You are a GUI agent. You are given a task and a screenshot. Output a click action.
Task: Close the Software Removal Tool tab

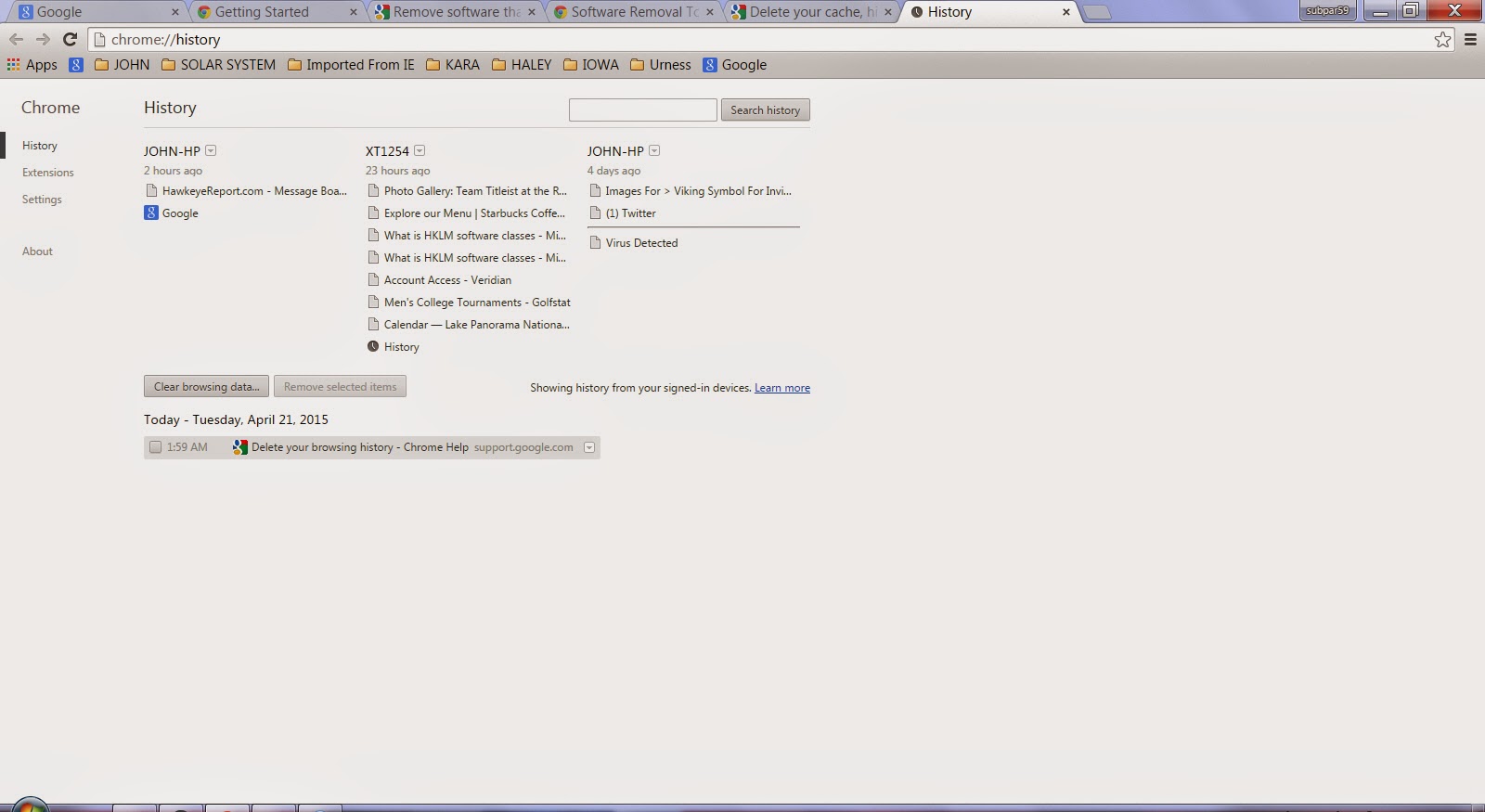tap(710, 12)
